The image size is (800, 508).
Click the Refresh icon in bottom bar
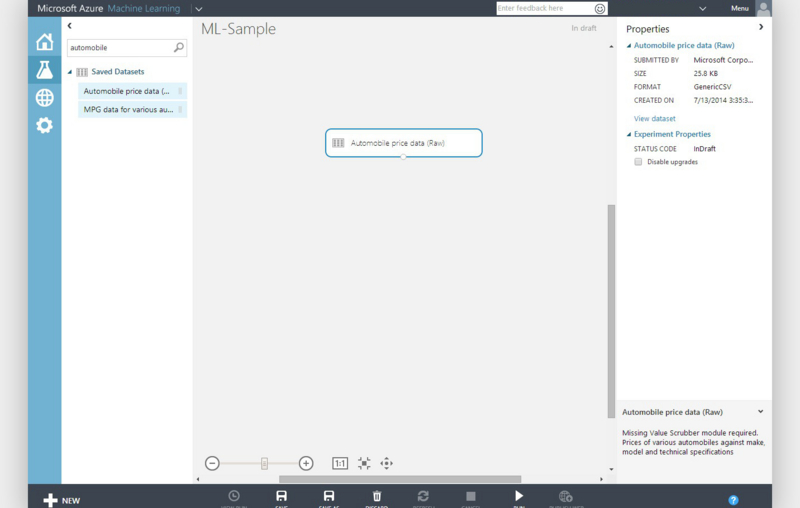click(x=423, y=496)
